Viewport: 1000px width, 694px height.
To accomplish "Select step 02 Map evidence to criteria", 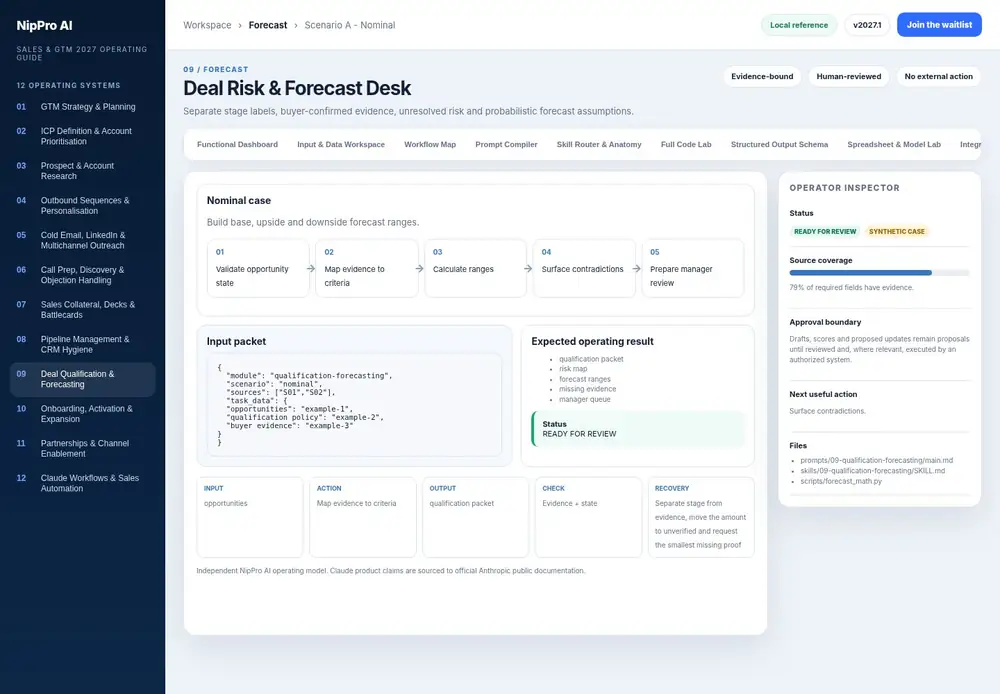I will (x=367, y=269).
